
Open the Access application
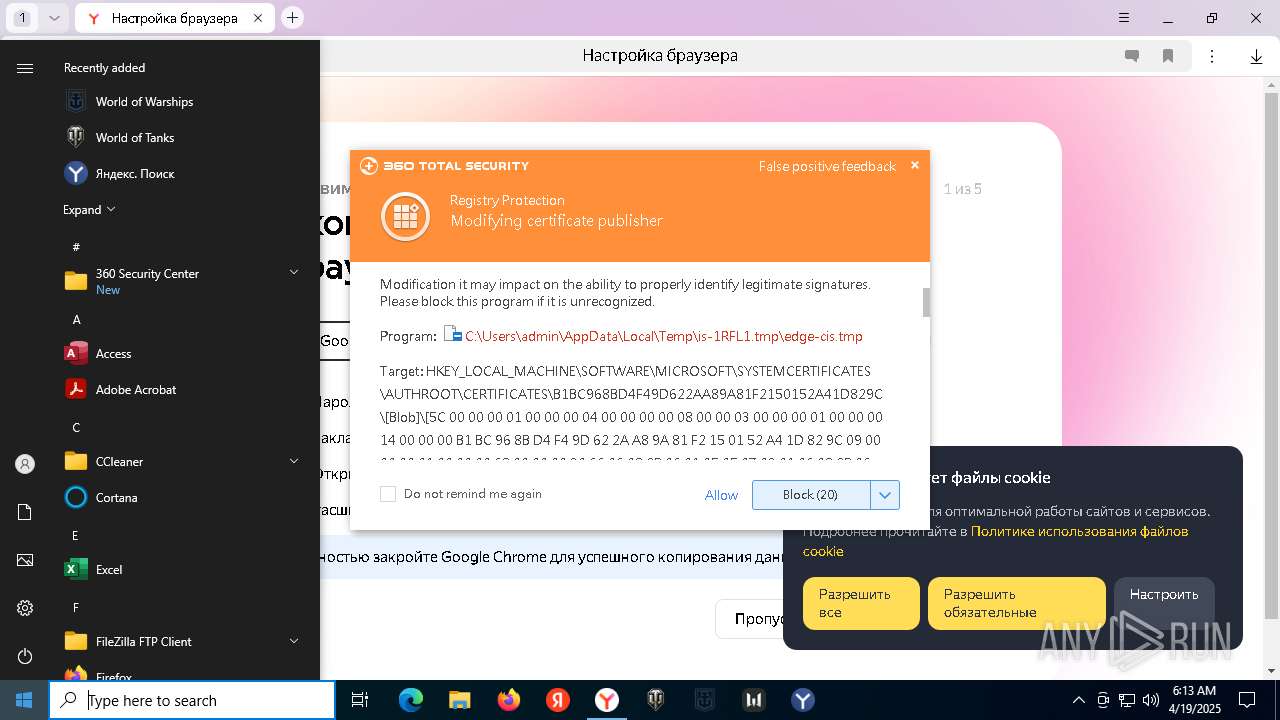click(113, 353)
